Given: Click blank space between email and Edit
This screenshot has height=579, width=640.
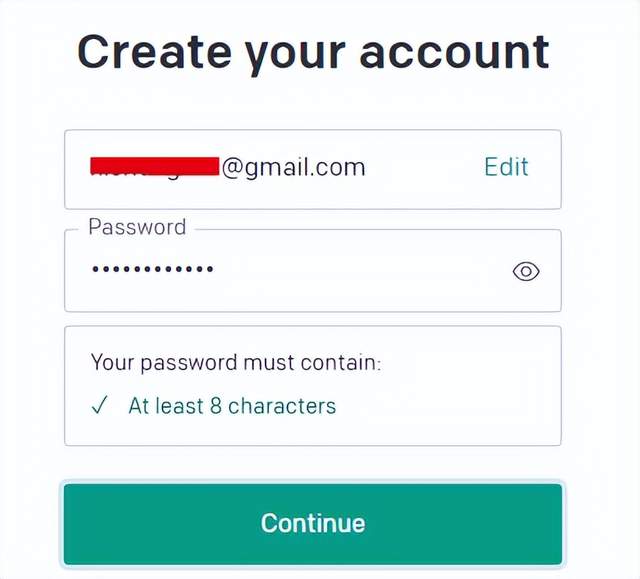Looking at the screenshot, I should coord(425,167).
